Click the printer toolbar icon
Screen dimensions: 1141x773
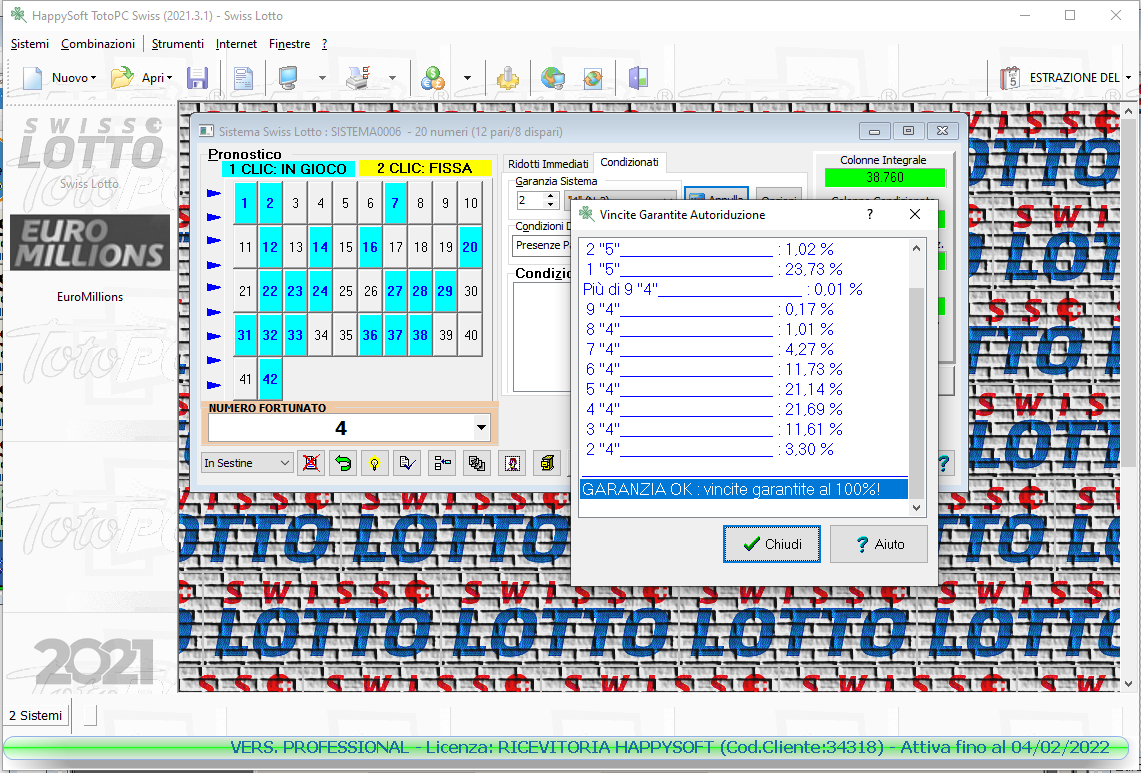tap(358, 78)
